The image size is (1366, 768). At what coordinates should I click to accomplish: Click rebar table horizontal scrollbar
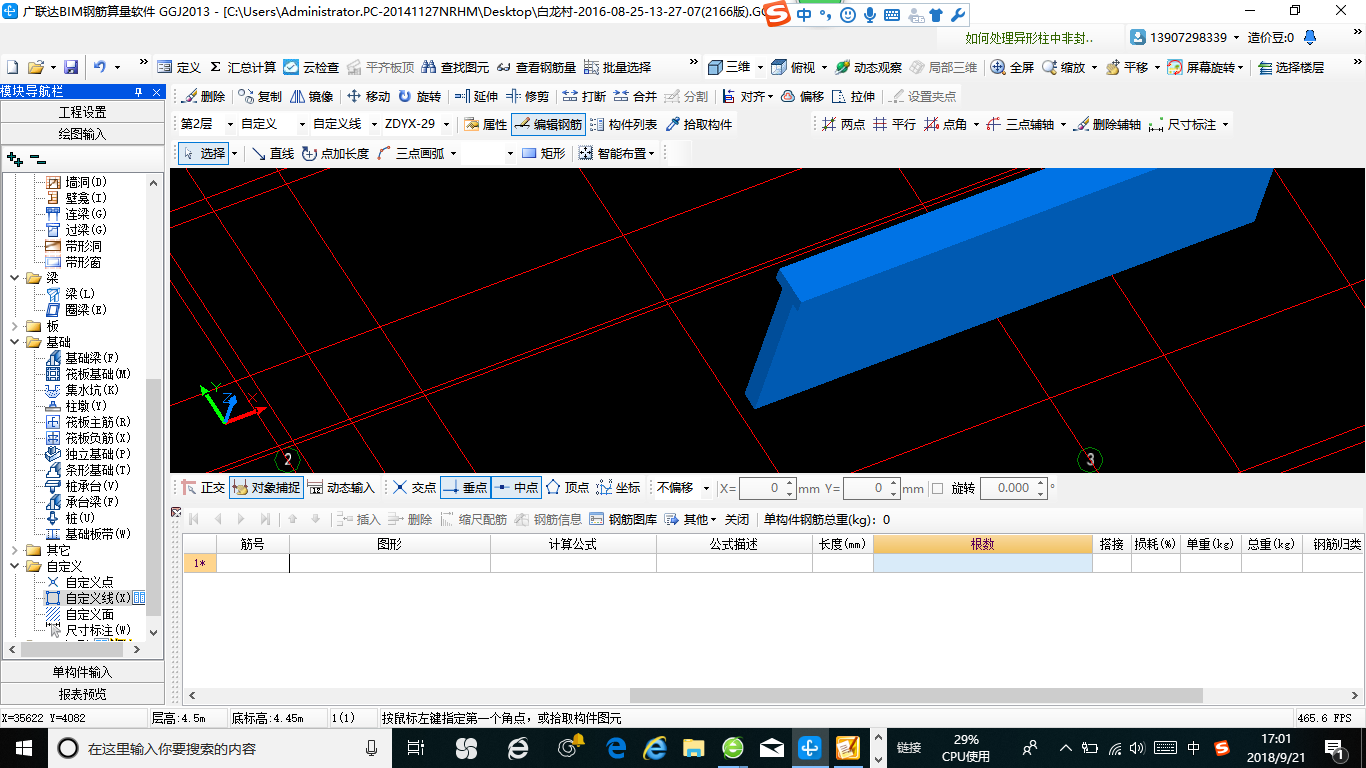click(x=916, y=695)
